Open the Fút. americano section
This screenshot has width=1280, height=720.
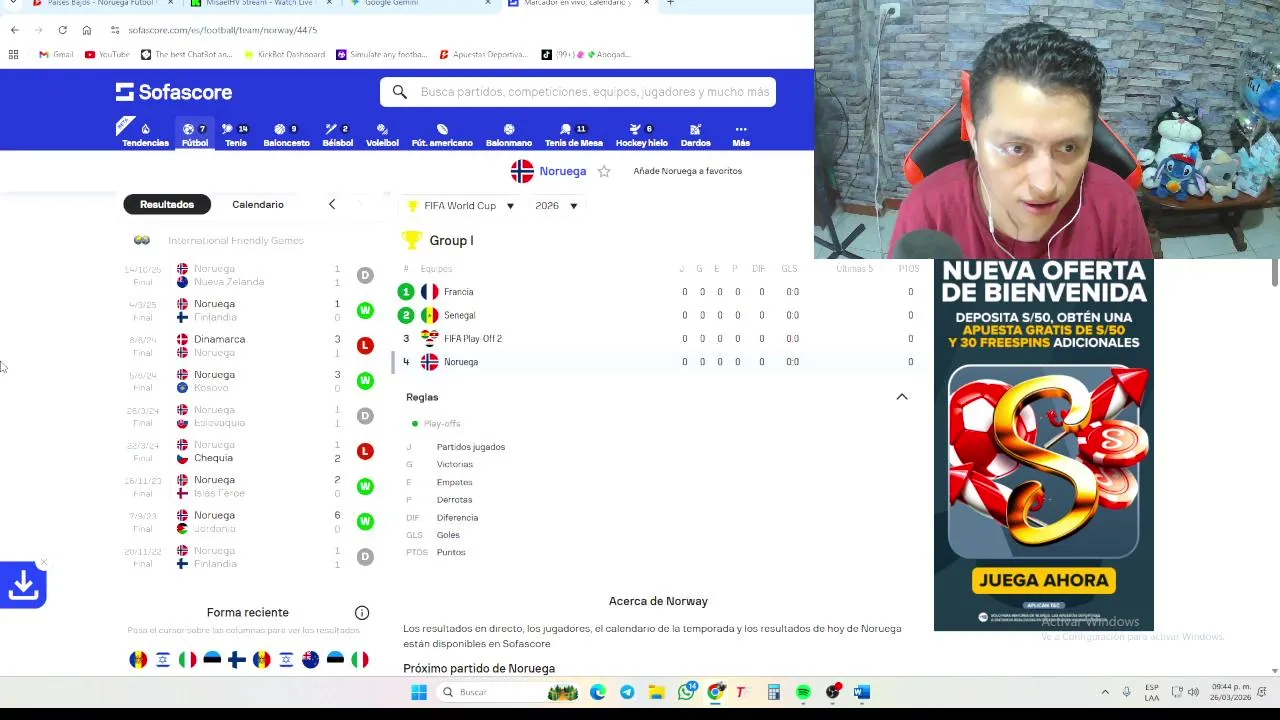click(442, 135)
